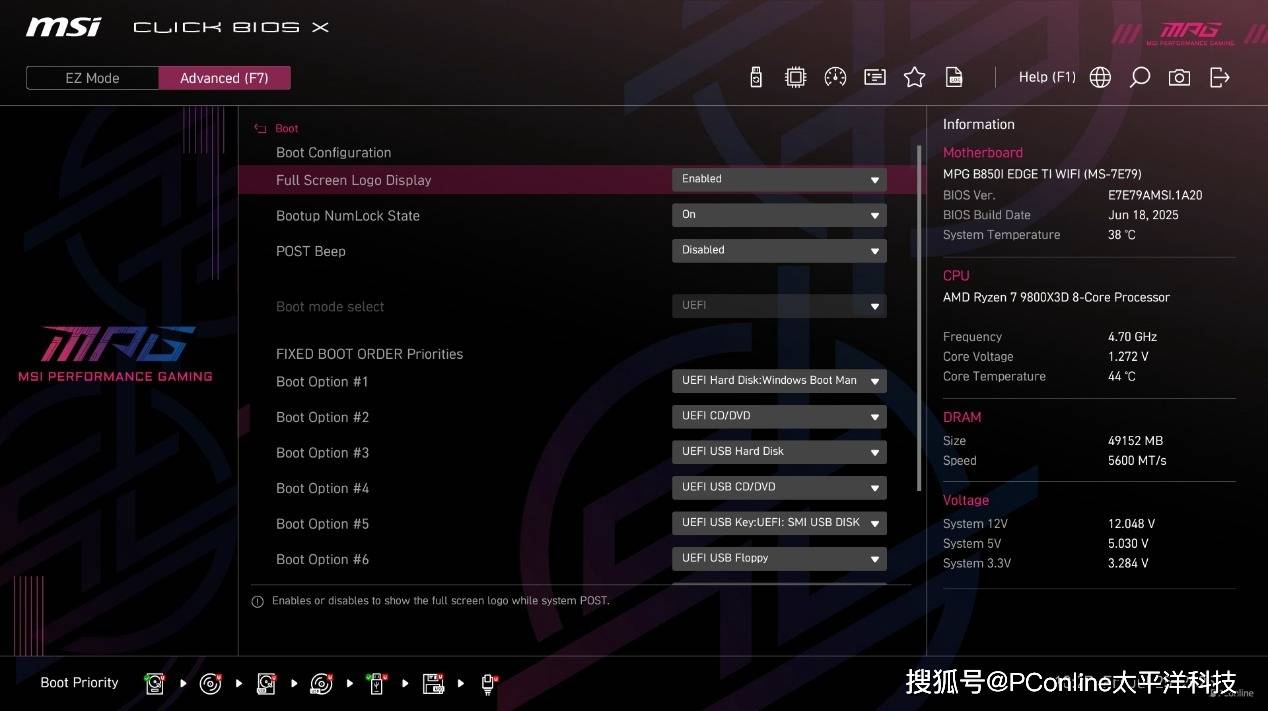The width and height of the screenshot is (1268, 711).
Task: Click the info icon beside help description
Action: (257, 601)
